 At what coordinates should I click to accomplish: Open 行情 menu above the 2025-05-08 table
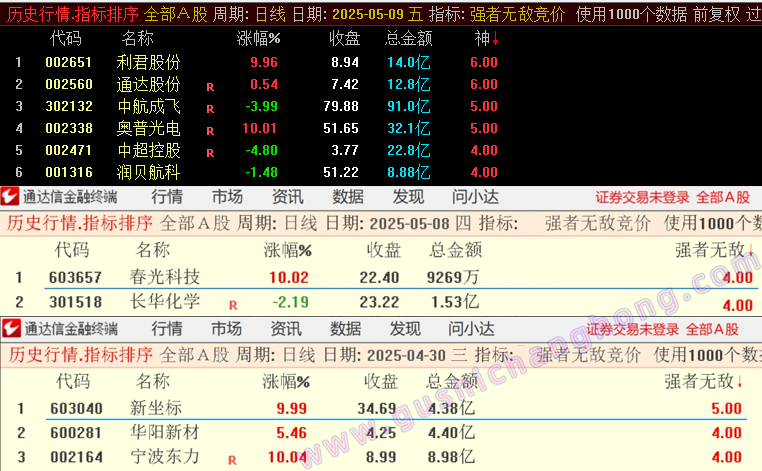coord(167,197)
